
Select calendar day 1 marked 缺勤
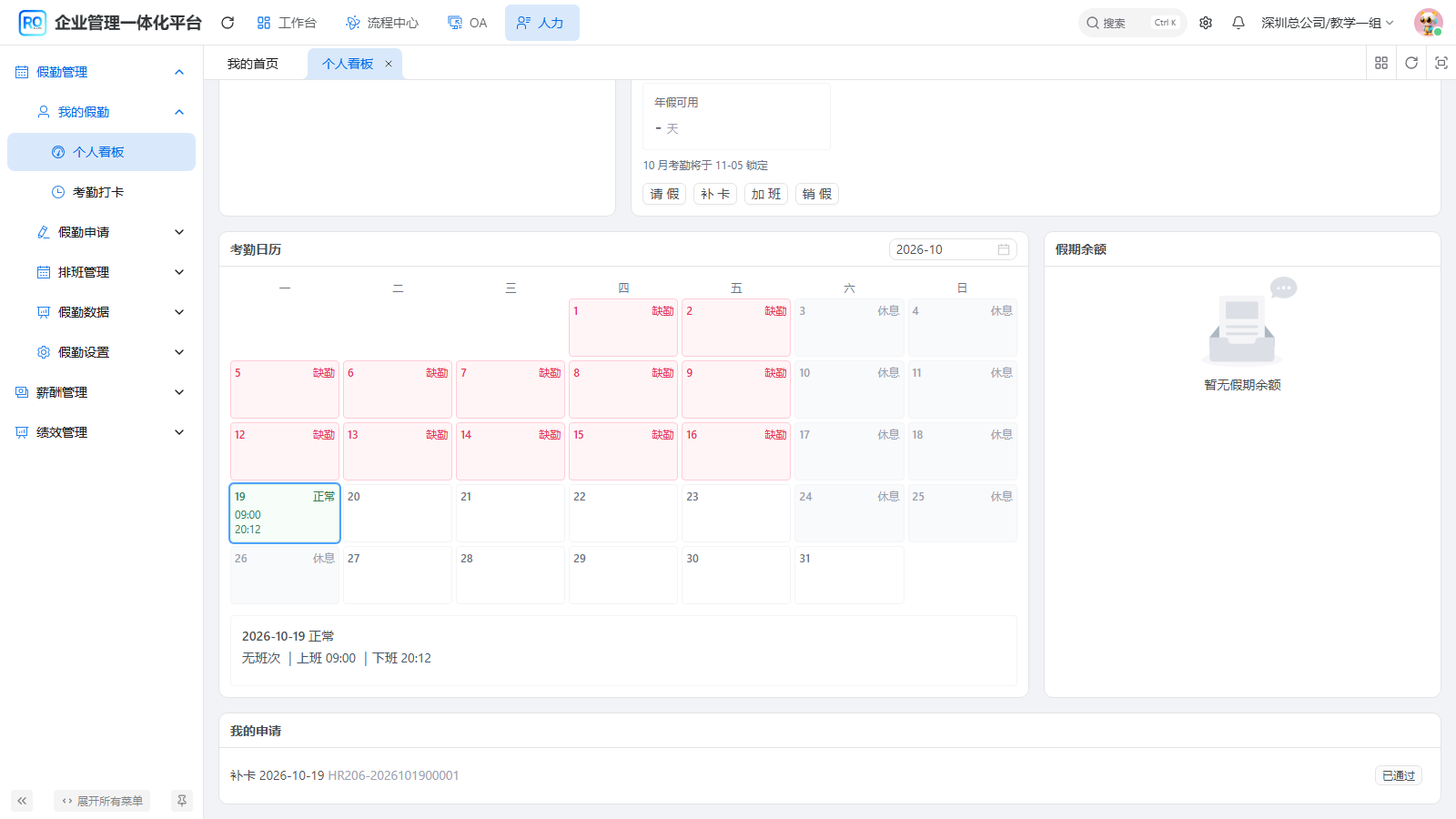coord(623,328)
